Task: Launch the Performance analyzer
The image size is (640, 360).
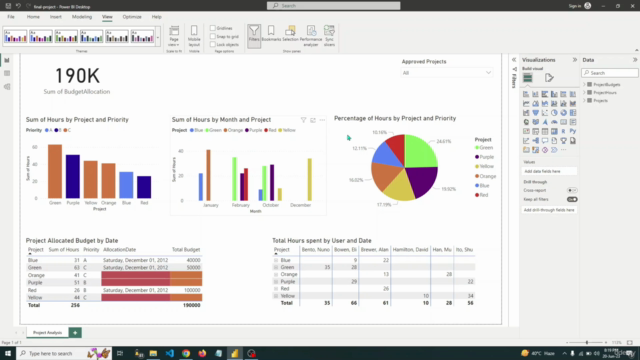Action: 311,35
